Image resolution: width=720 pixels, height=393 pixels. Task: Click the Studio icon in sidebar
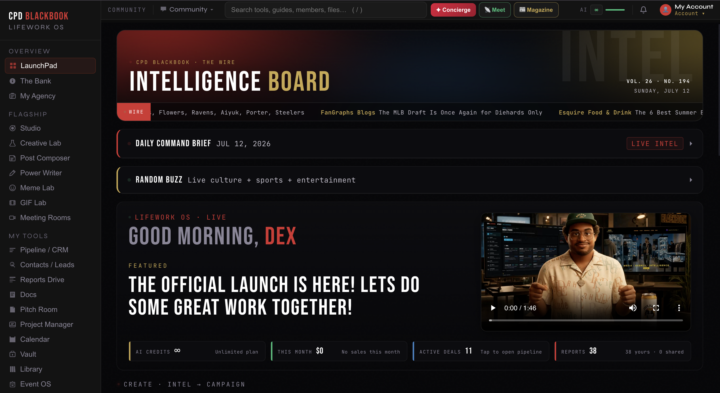[x=12, y=128]
